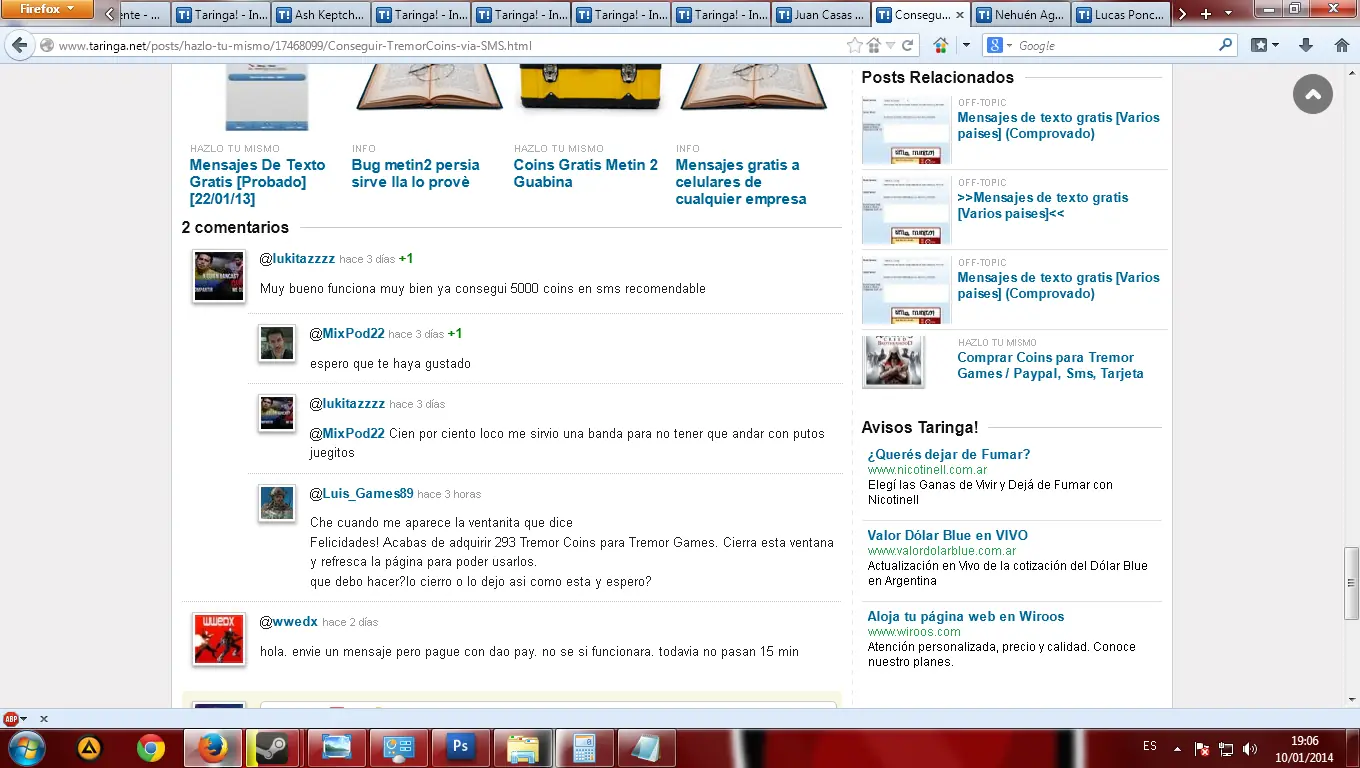
Task: Click the Google search input field
Action: click(1116, 45)
